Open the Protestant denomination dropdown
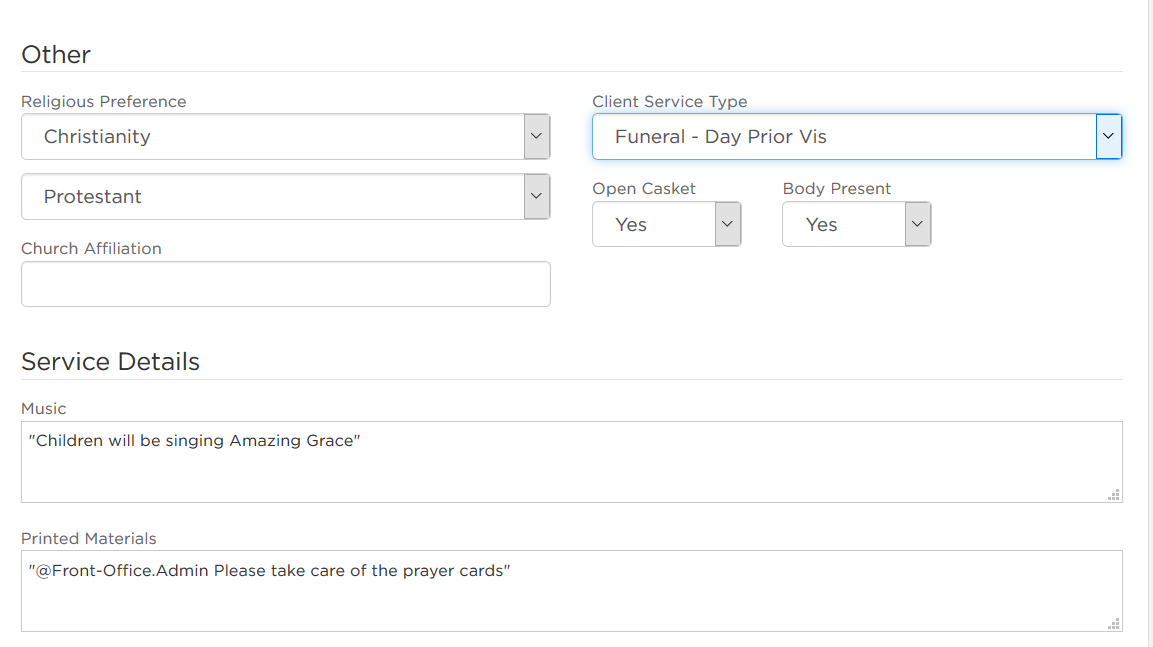This screenshot has height=647, width=1153. point(285,196)
